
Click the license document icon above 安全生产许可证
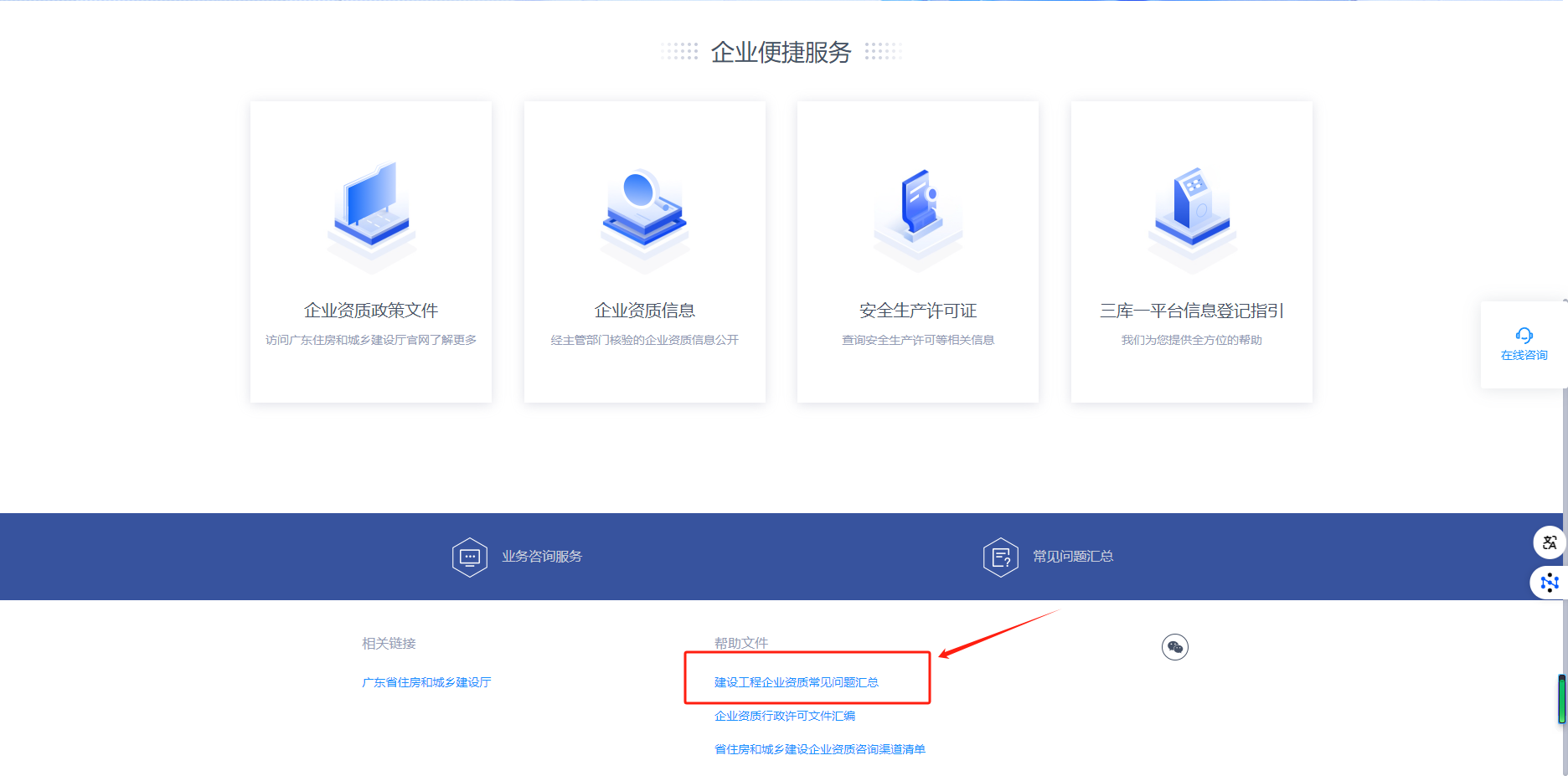point(918,203)
